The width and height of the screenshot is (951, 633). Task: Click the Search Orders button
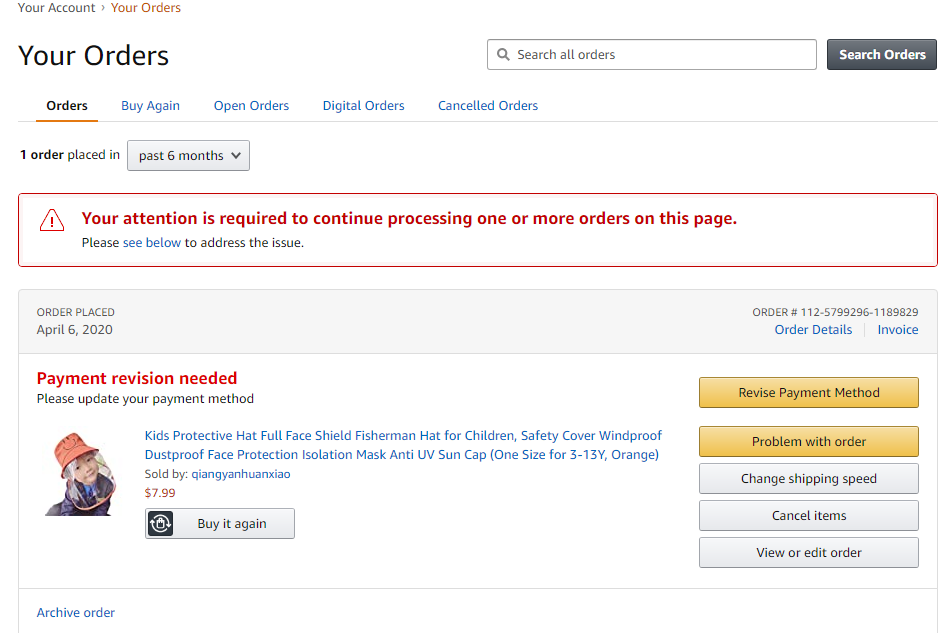click(881, 55)
